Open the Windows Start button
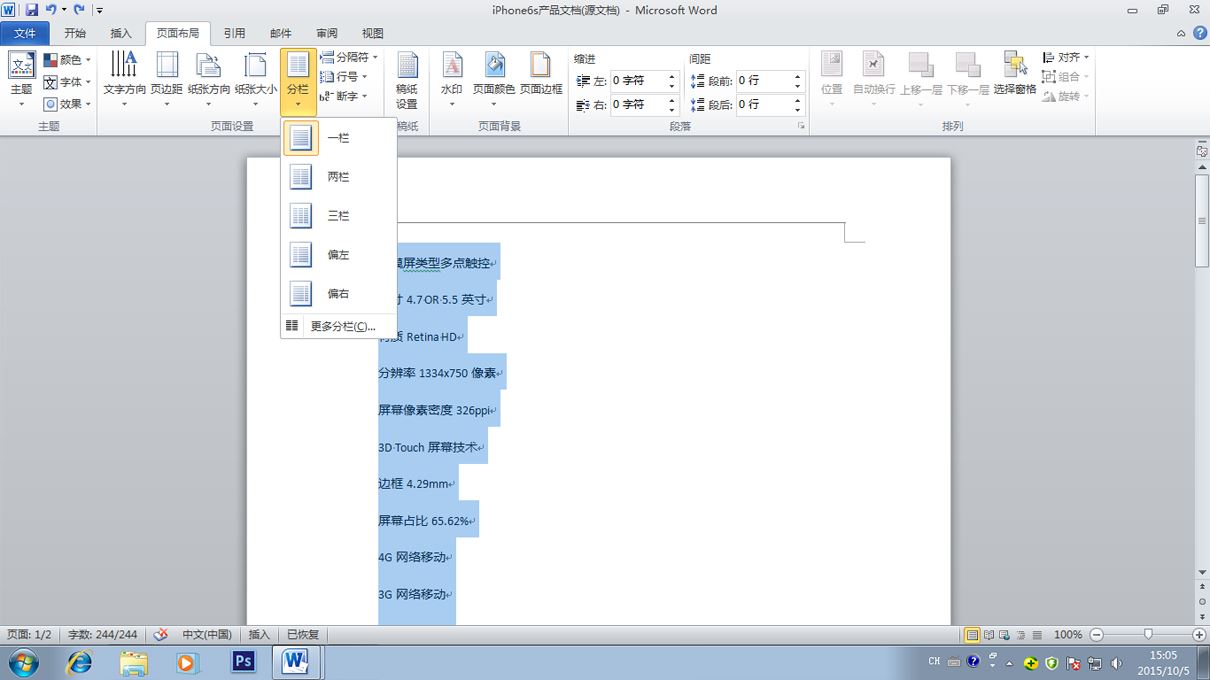This screenshot has width=1210, height=680. (22, 662)
